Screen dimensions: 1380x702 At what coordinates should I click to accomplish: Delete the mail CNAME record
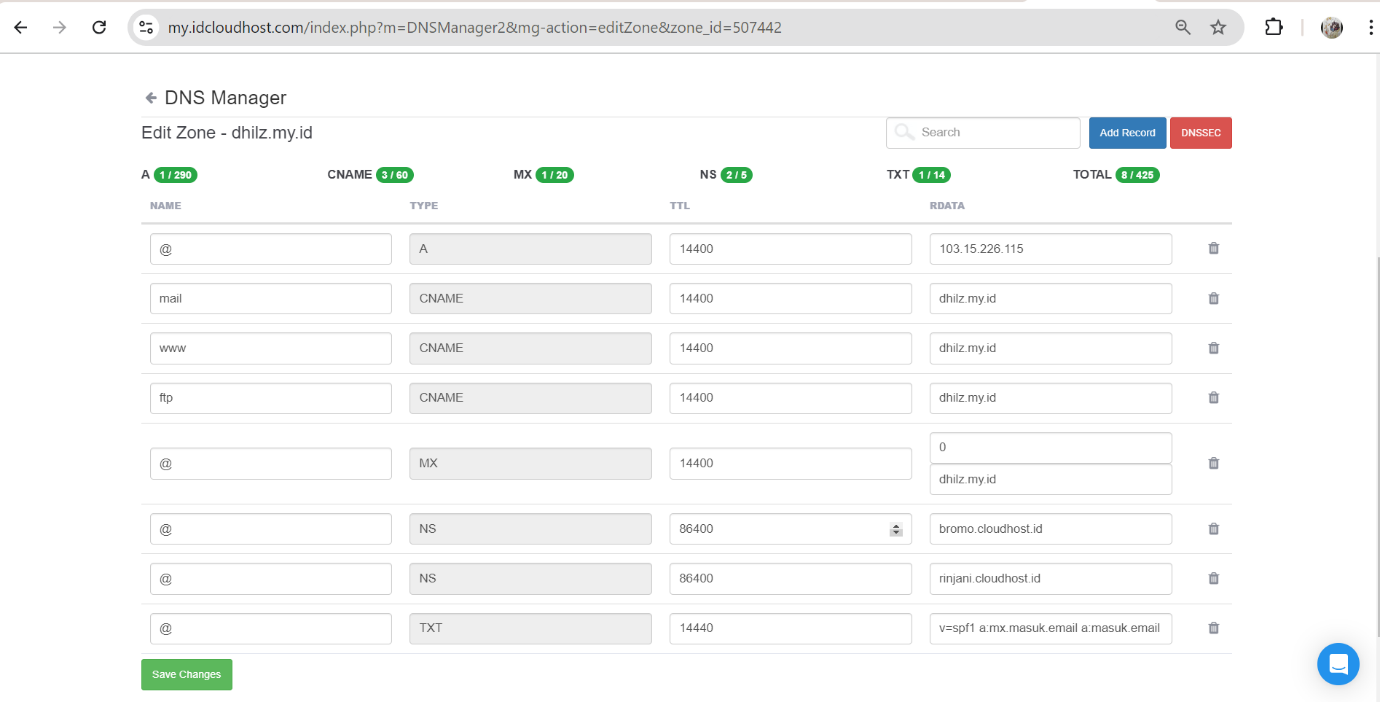click(x=1214, y=298)
